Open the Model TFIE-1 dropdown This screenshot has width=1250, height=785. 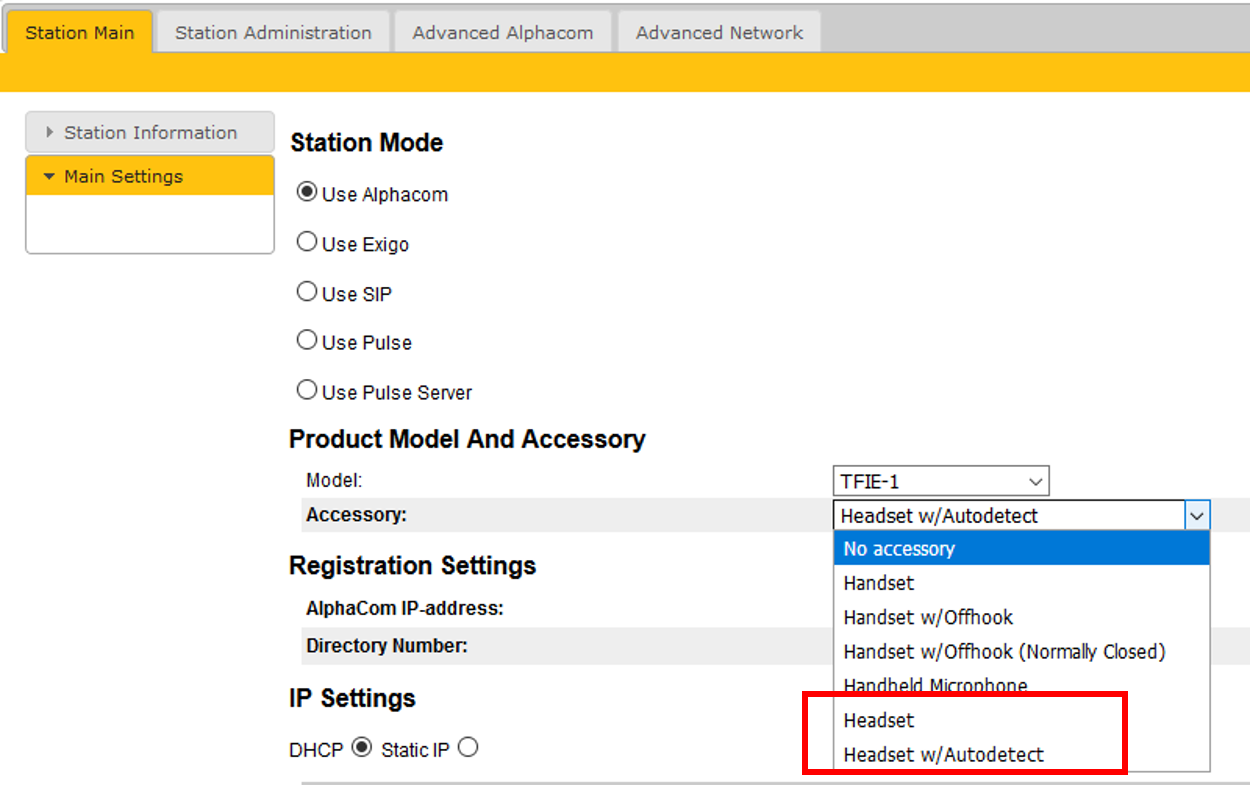[x=940, y=481]
